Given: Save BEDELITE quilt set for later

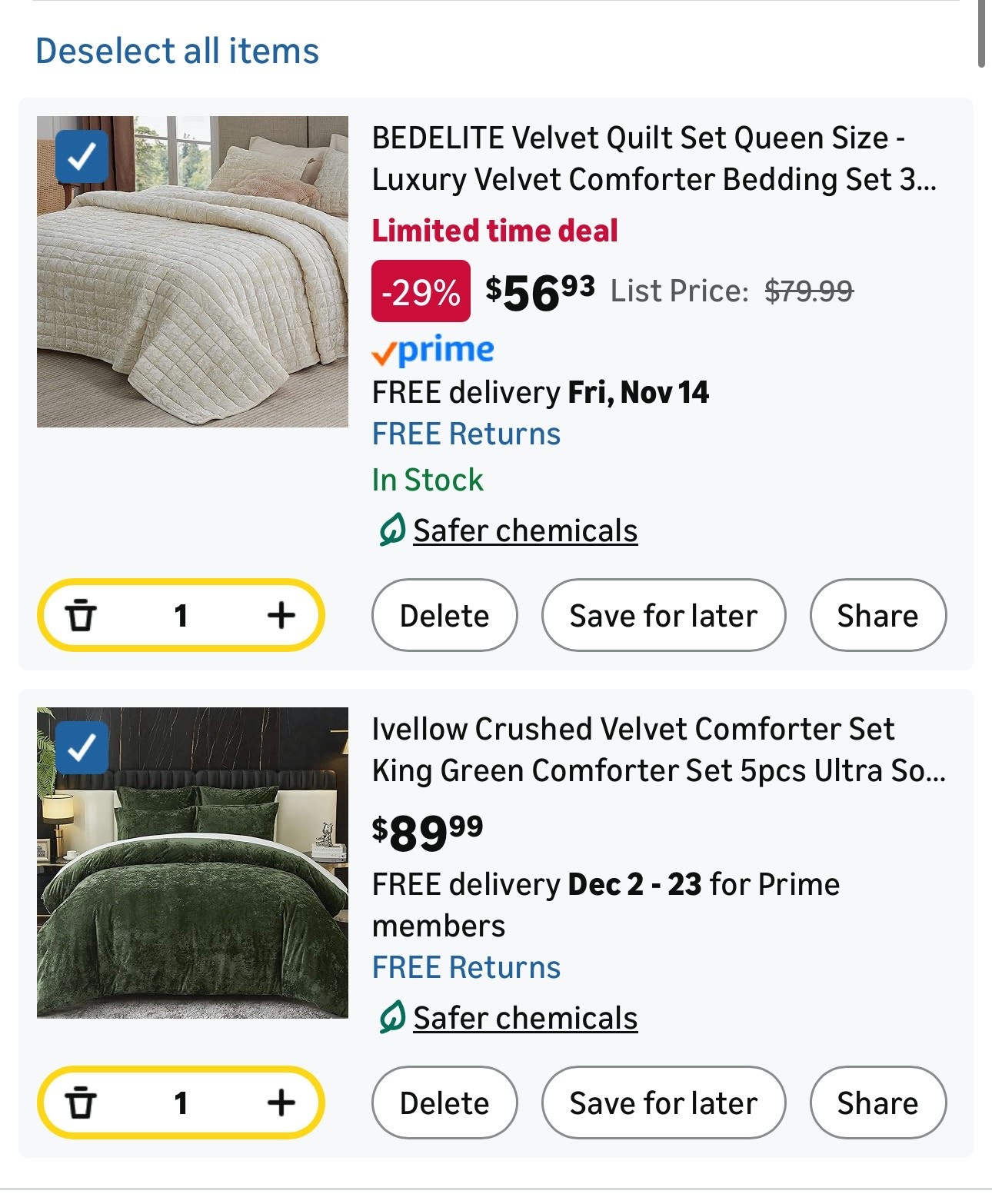Looking at the screenshot, I should (663, 616).
